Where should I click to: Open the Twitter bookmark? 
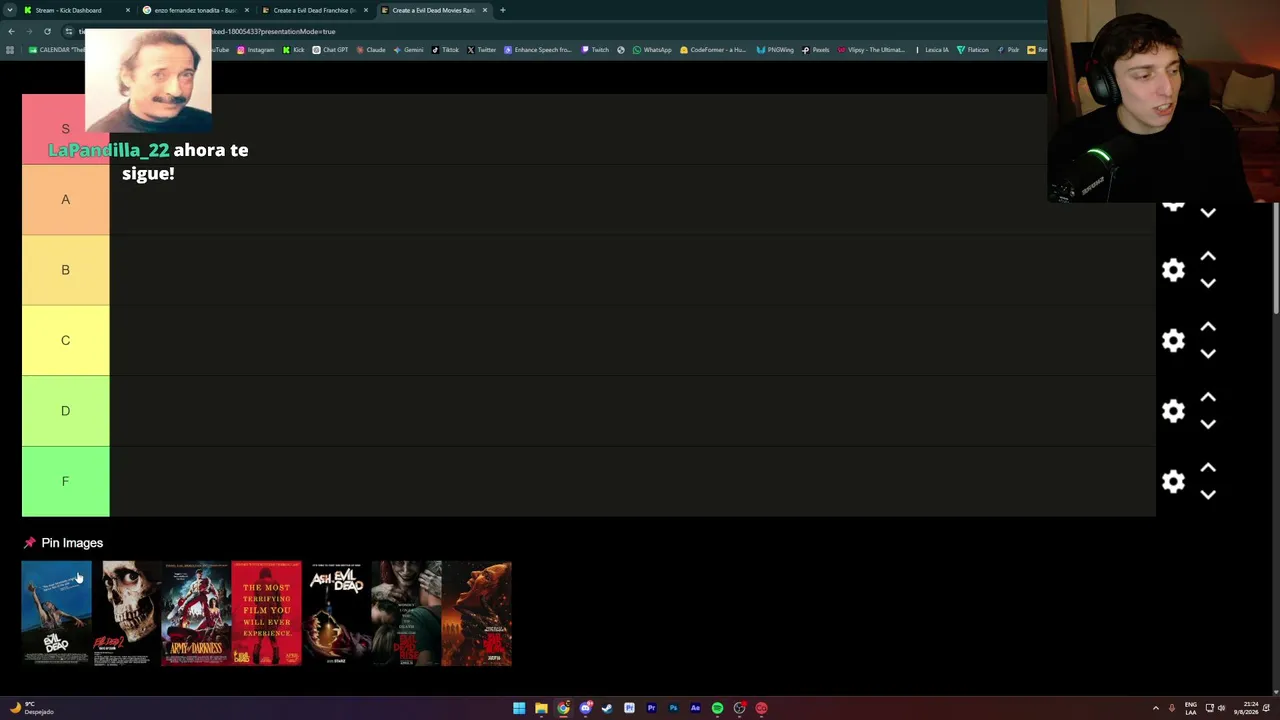point(481,50)
